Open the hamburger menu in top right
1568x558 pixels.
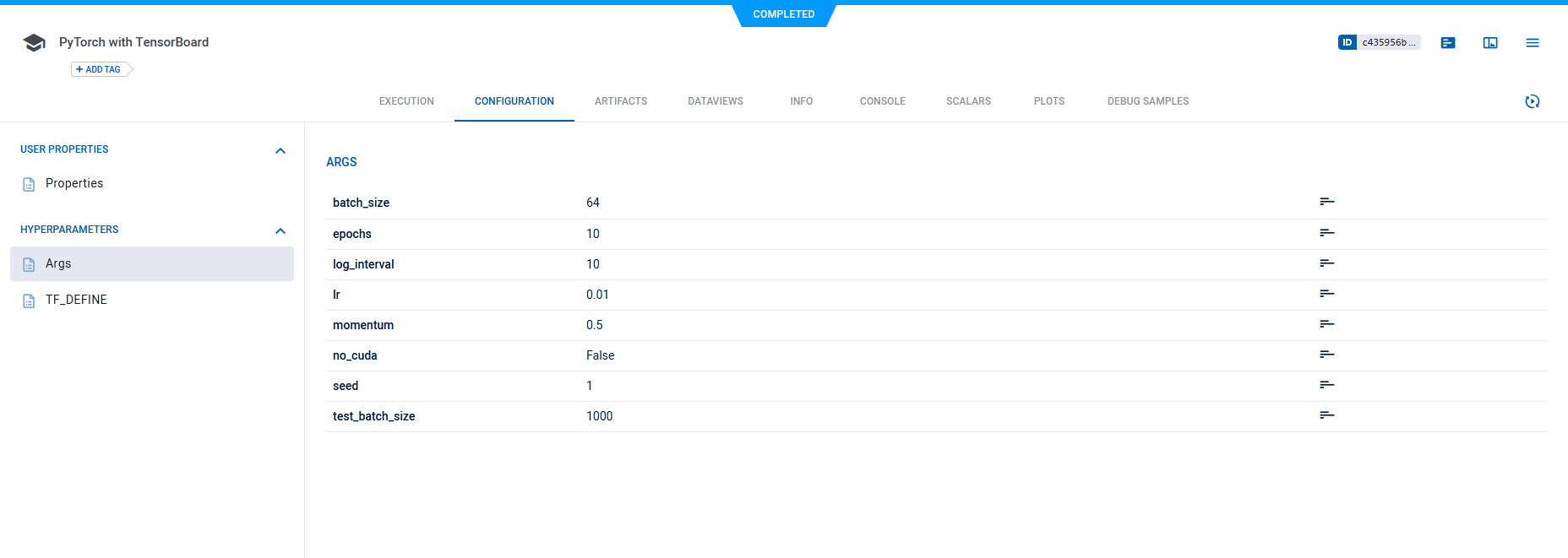tap(1532, 43)
